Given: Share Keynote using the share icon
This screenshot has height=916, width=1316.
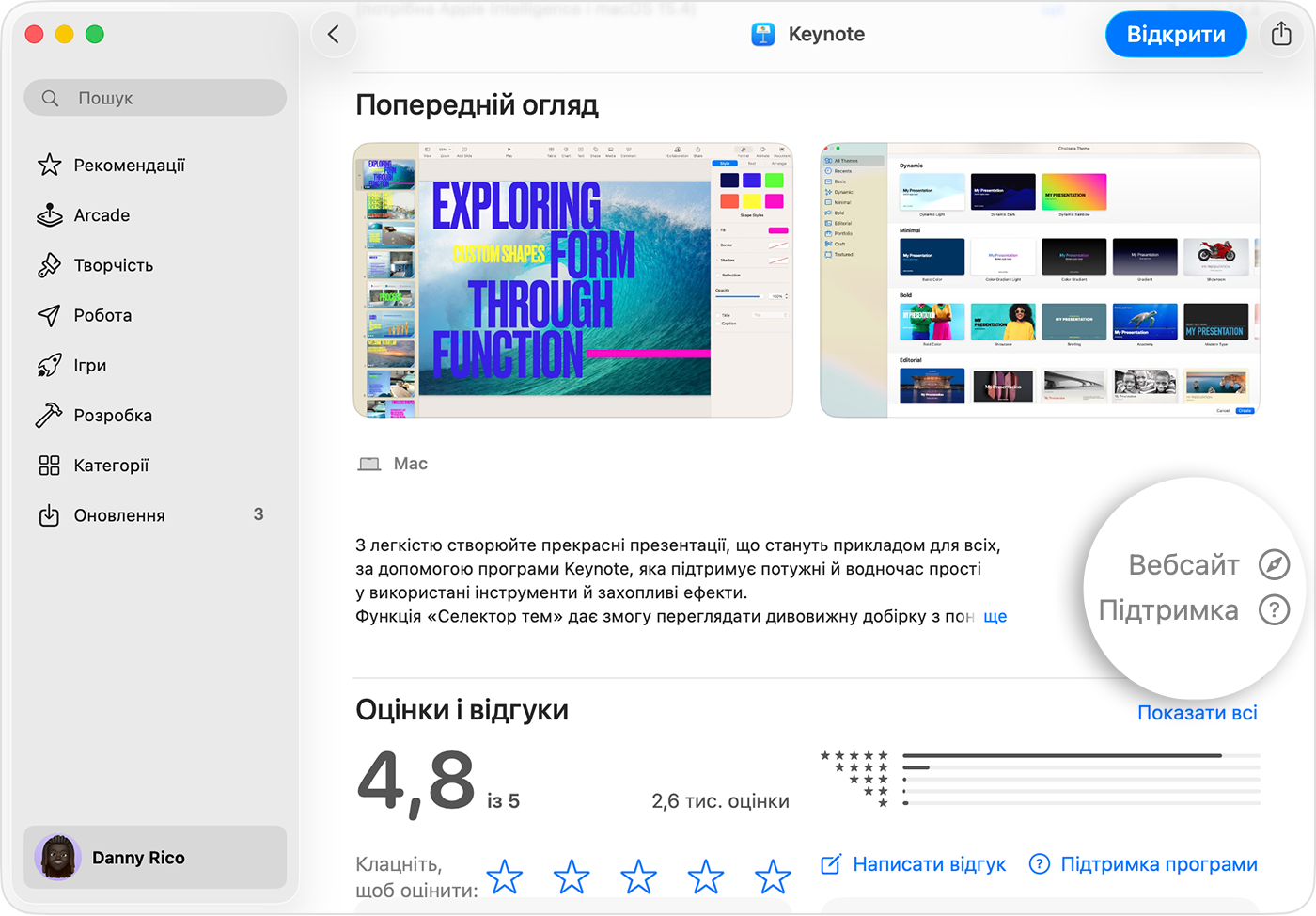Looking at the screenshot, I should [1280, 34].
